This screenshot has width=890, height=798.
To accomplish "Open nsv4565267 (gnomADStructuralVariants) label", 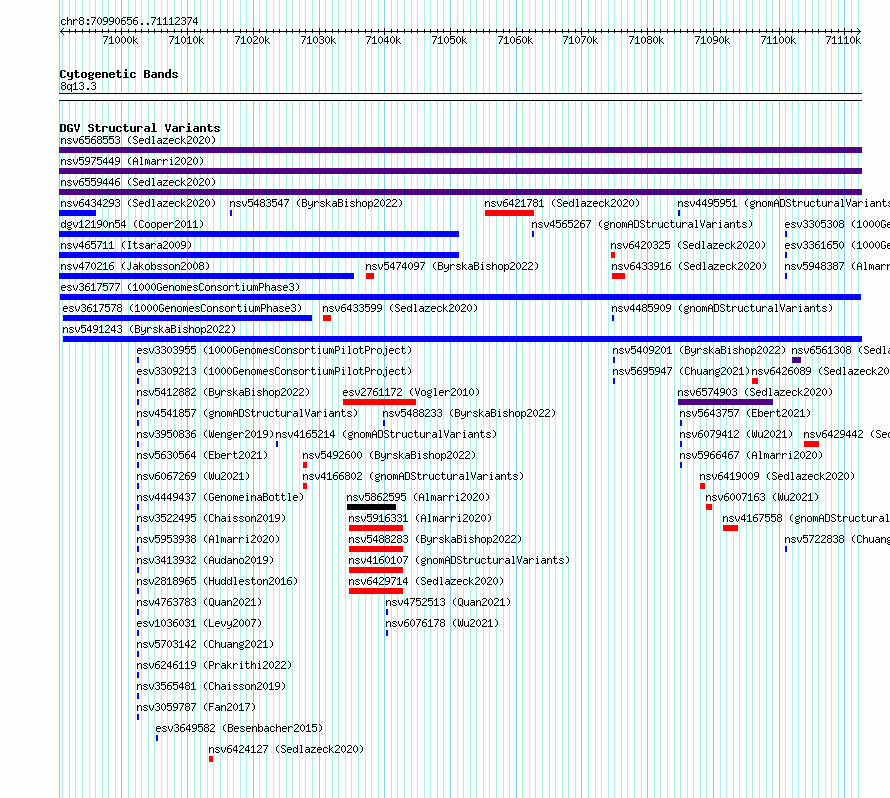I will click(x=643, y=224).
